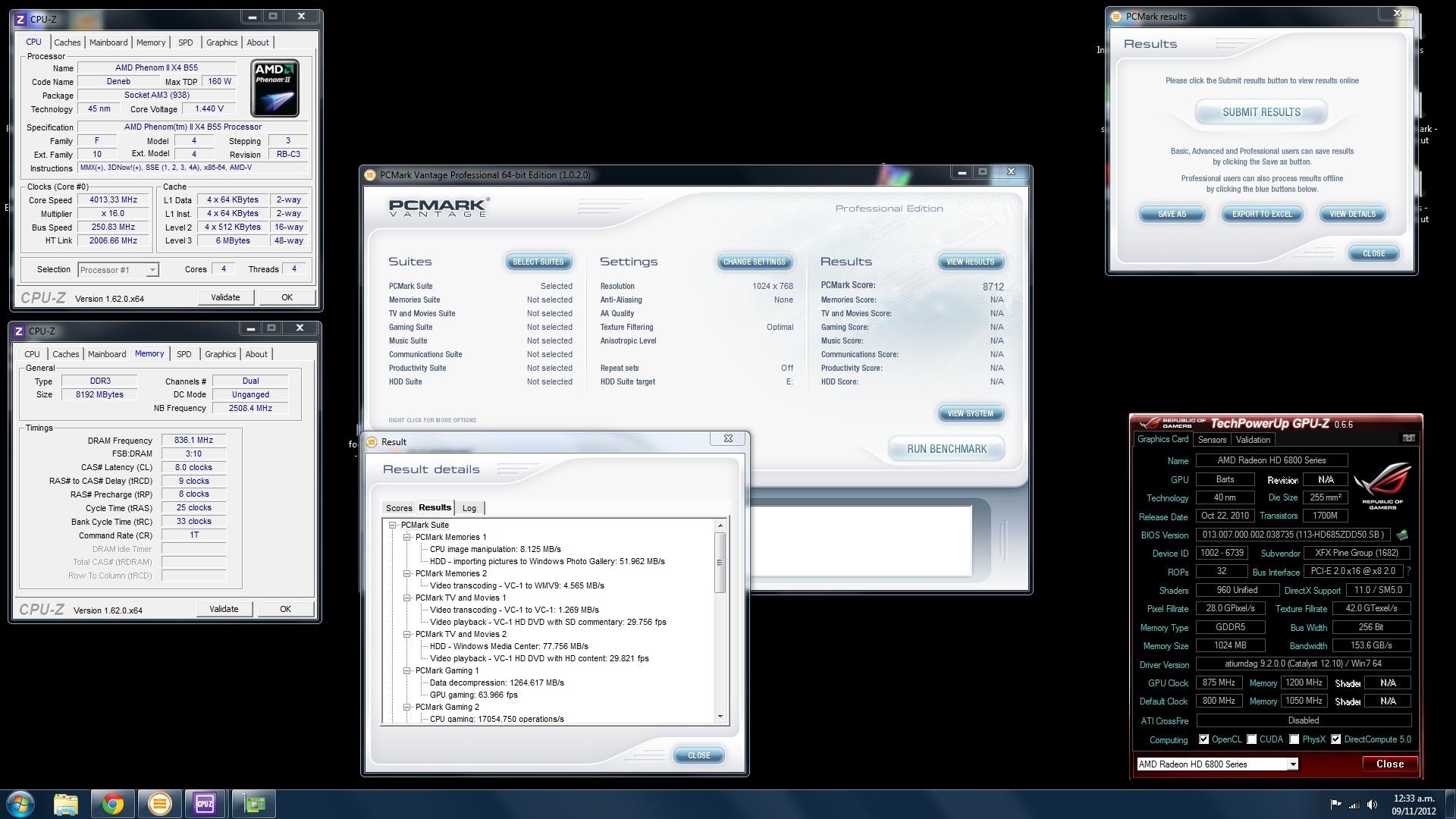Screen dimensions: 1456x819
Task: Click GPU-Z BIOS save chip icon
Action: point(1402,535)
